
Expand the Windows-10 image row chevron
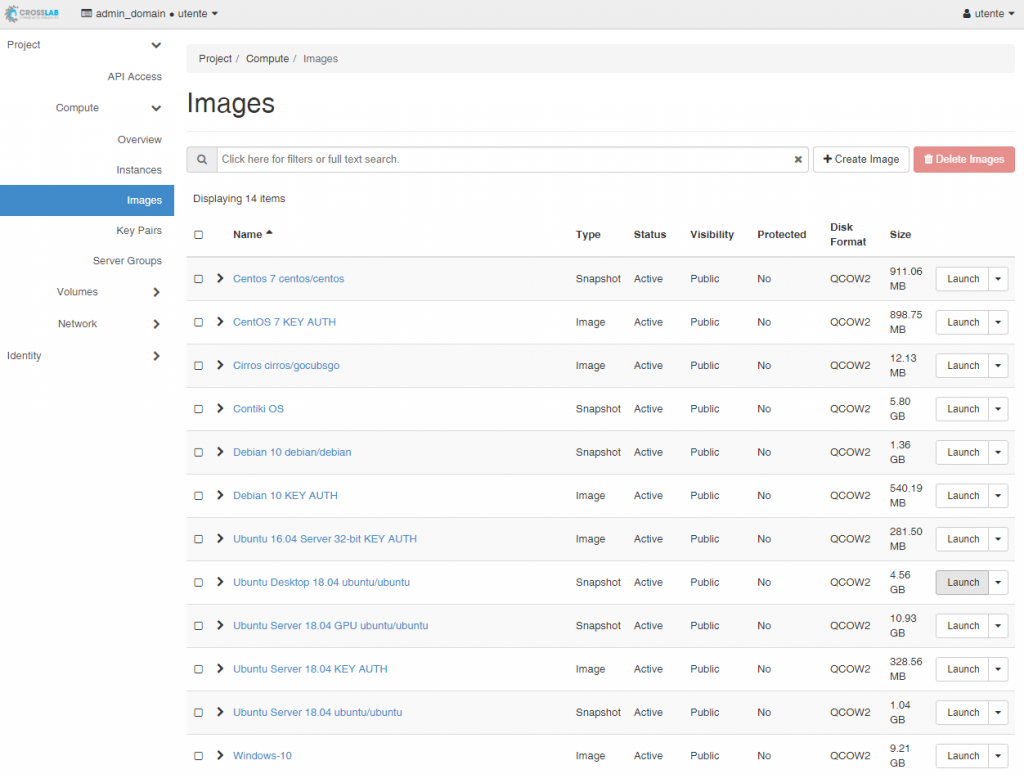[x=220, y=755]
